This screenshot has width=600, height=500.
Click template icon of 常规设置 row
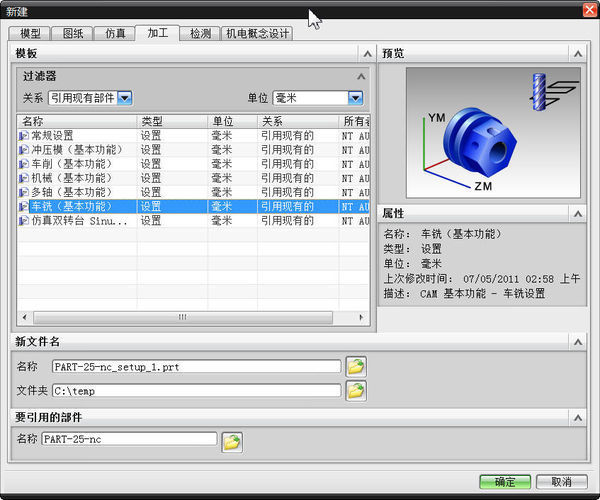(24, 135)
